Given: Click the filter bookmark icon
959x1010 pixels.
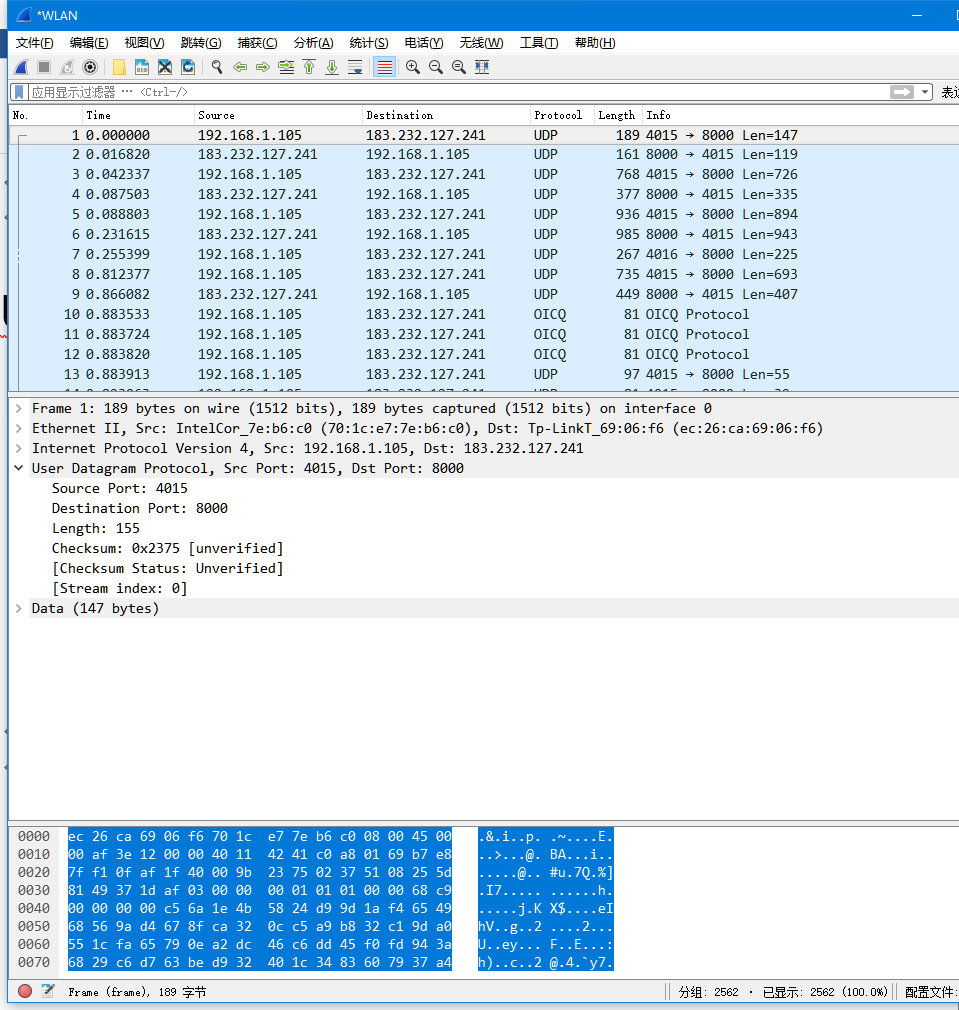Looking at the screenshot, I should (19, 92).
